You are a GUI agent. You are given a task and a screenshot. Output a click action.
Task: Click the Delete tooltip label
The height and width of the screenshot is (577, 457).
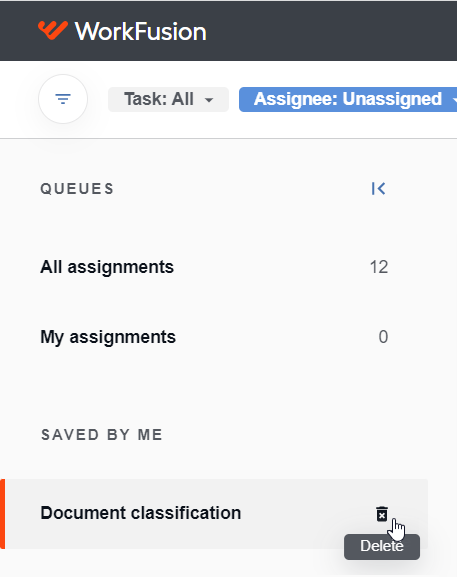click(x=382, y=546)
